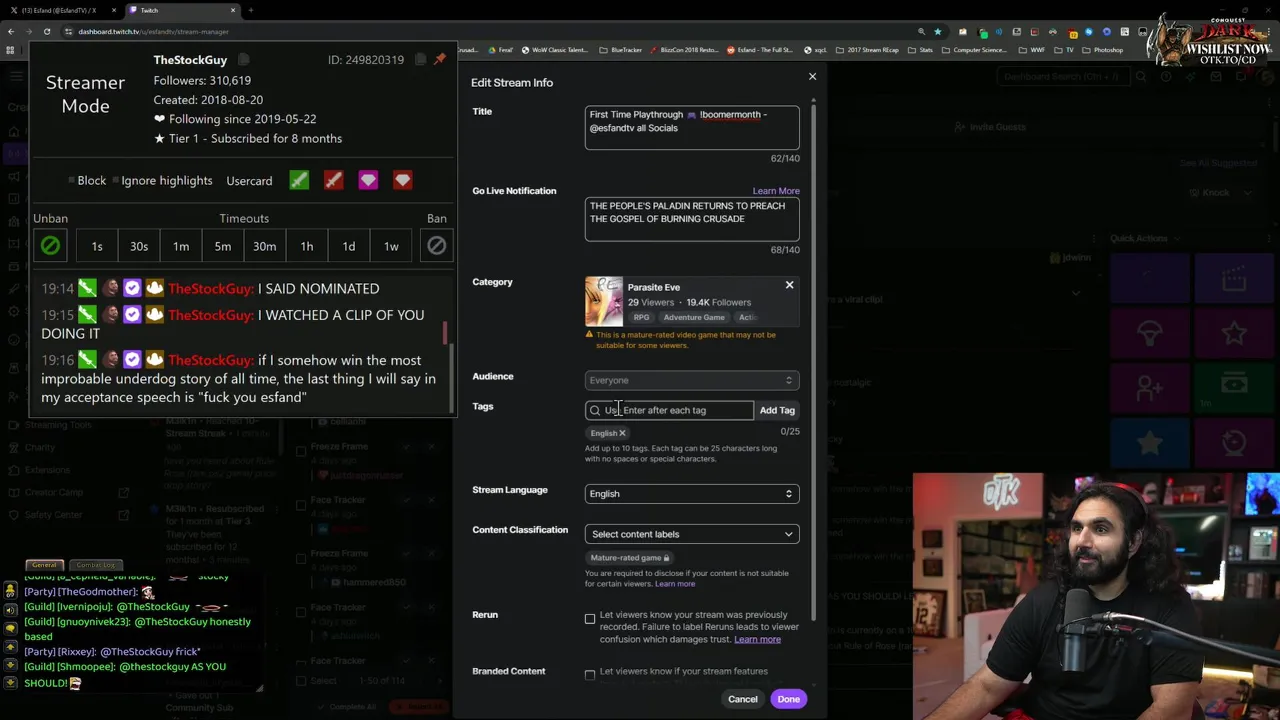The width and height of the screenshot is (1280, 720).
Task: Open the Audience dropdown showing Everyone
Action: click(x=692, y=380)
